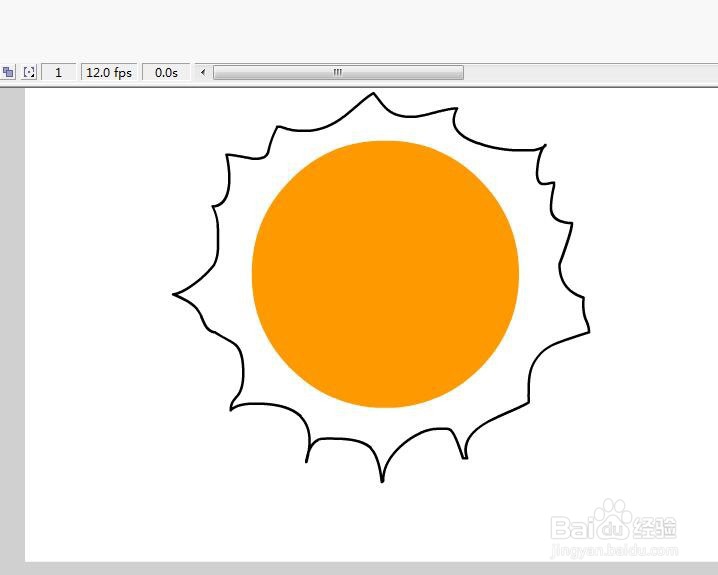Click the timeline horizontal scrollbar thumb
The height and width of the screenshot is (575, 718).
(x=338, y=72)
